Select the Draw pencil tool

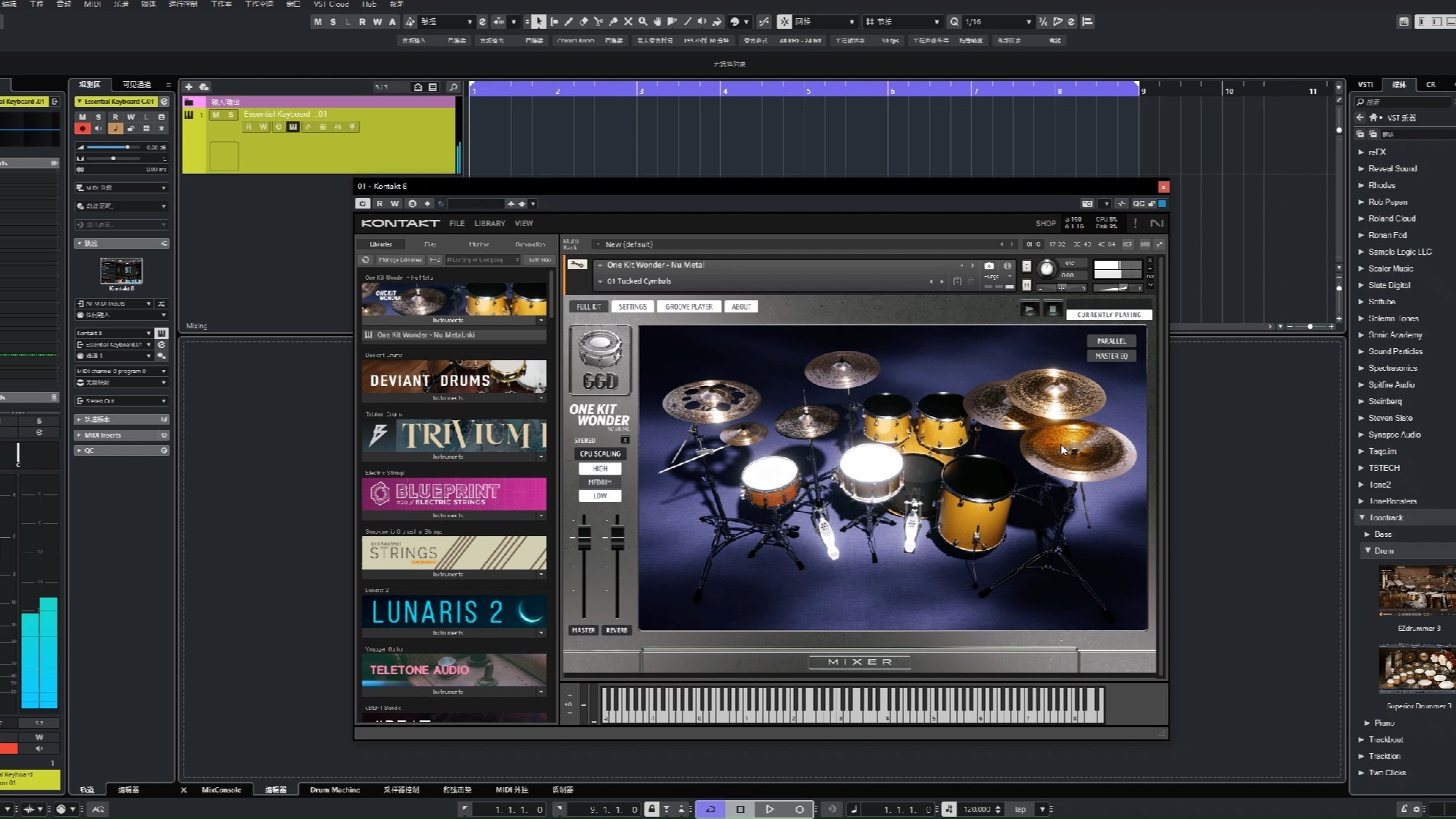click(x=569, y=22)
